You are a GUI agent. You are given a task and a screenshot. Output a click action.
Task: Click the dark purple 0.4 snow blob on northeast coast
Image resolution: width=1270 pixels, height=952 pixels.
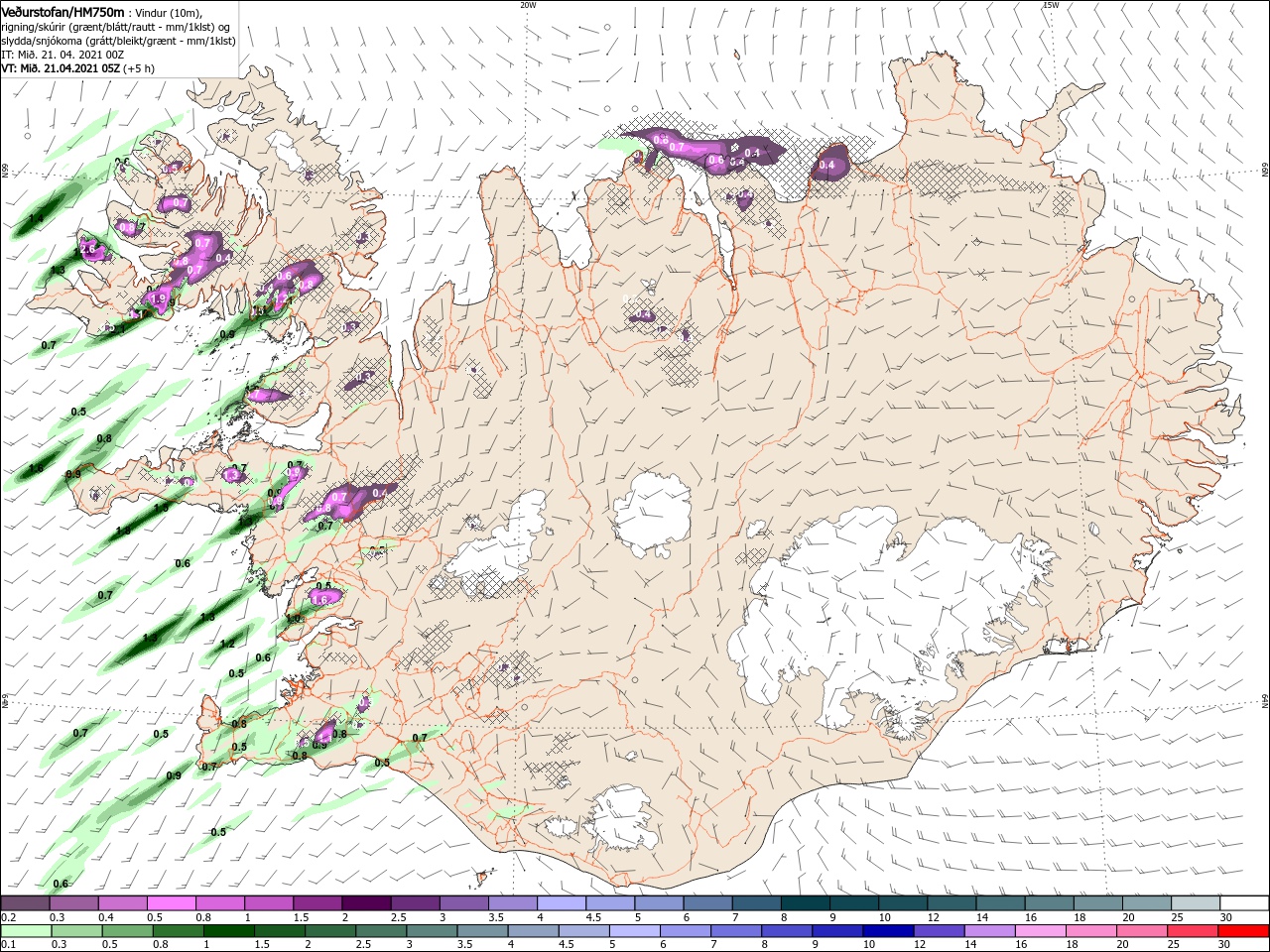point(828,164)
